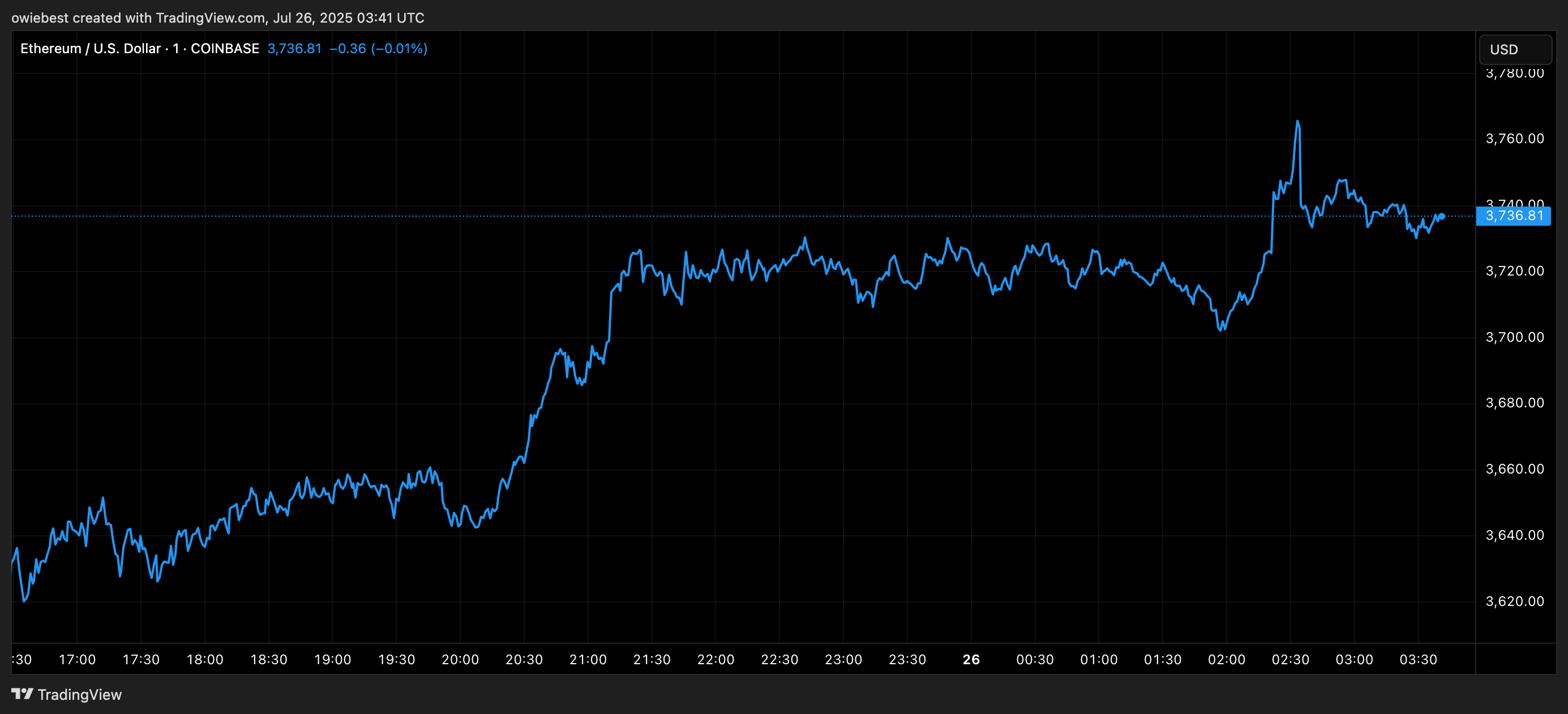Click the 3,780.00 price axis label

coord(1515,73)
